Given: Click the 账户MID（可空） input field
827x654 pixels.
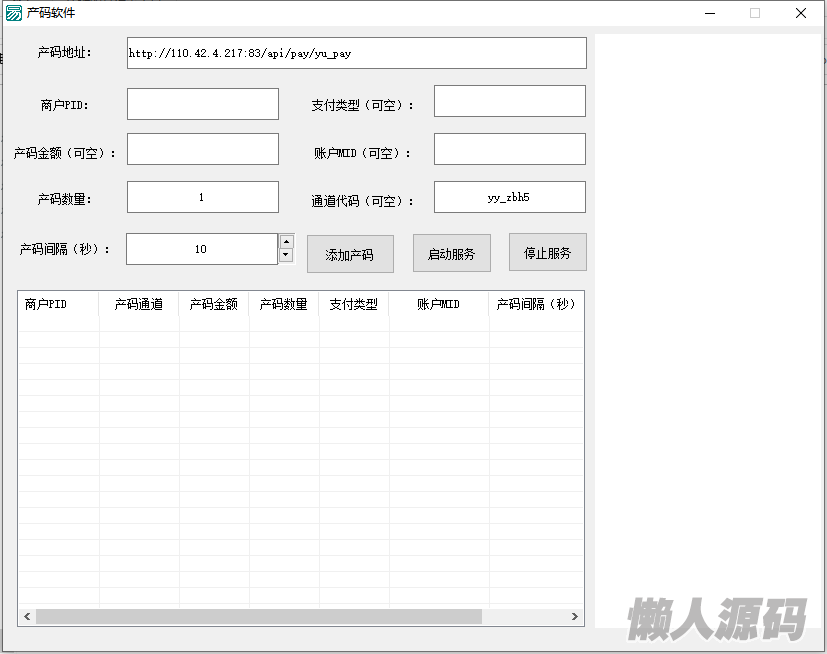Looking at the screenshot, I should tap(509, 149).
